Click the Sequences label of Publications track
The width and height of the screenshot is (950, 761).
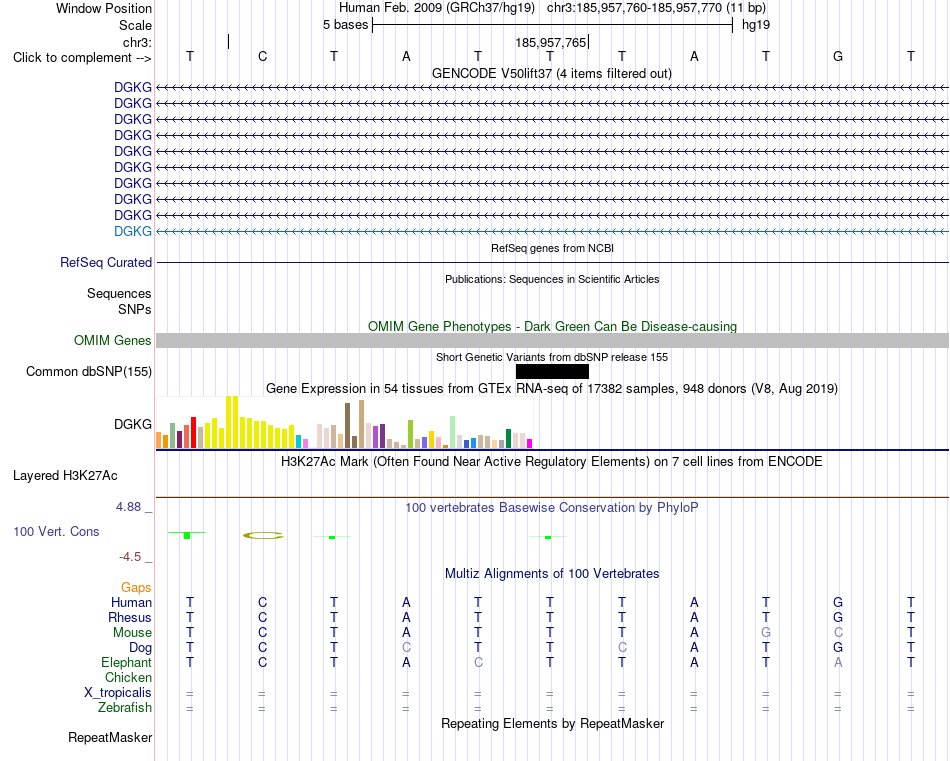pyautogui.click(x=119, y=293)
